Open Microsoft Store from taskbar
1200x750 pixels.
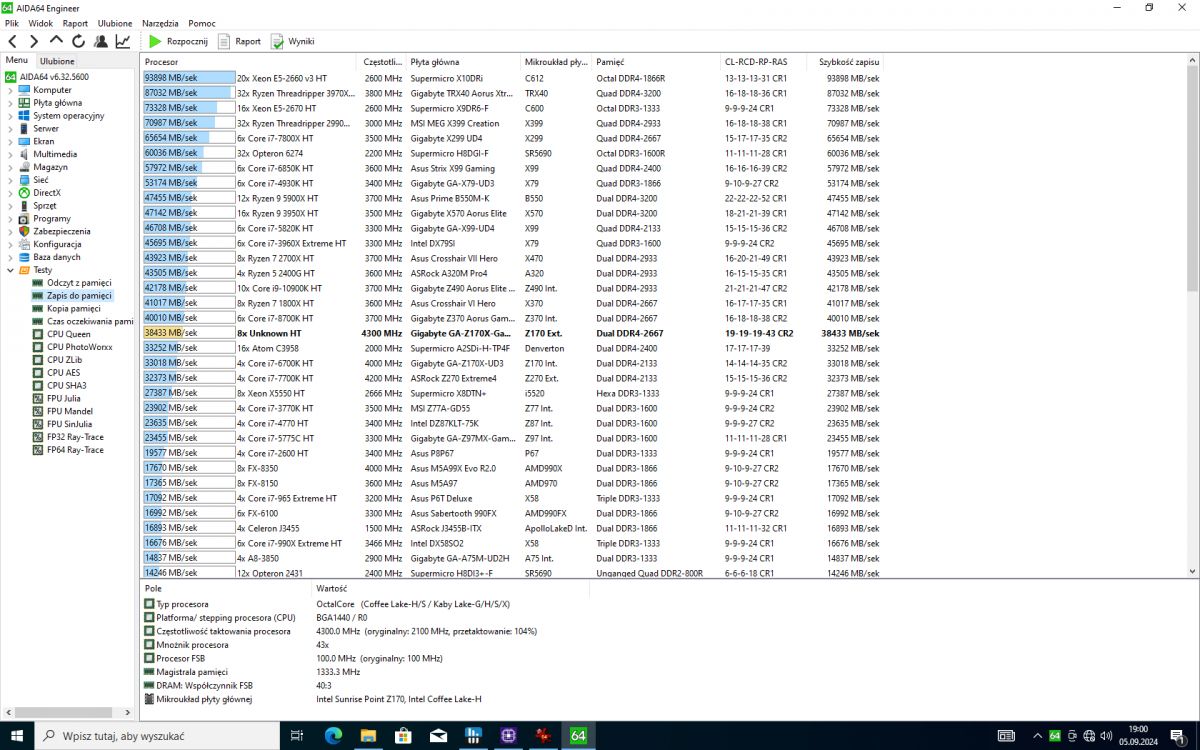(403, 735)
